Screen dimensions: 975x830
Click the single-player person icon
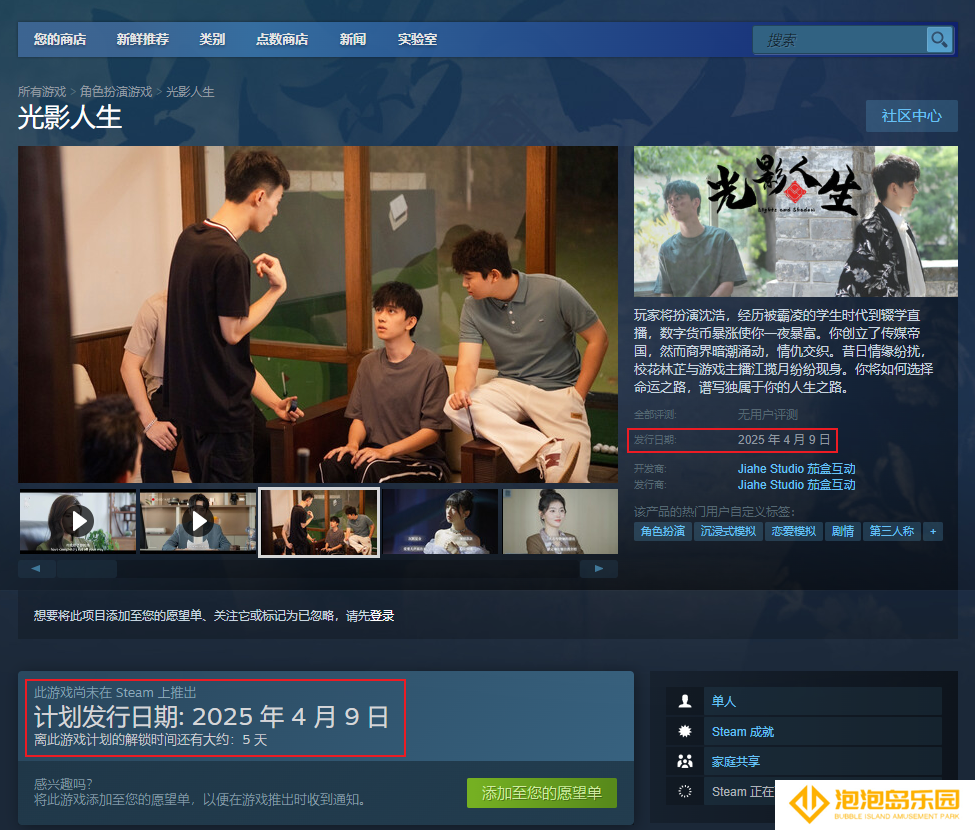click(685, 701)
